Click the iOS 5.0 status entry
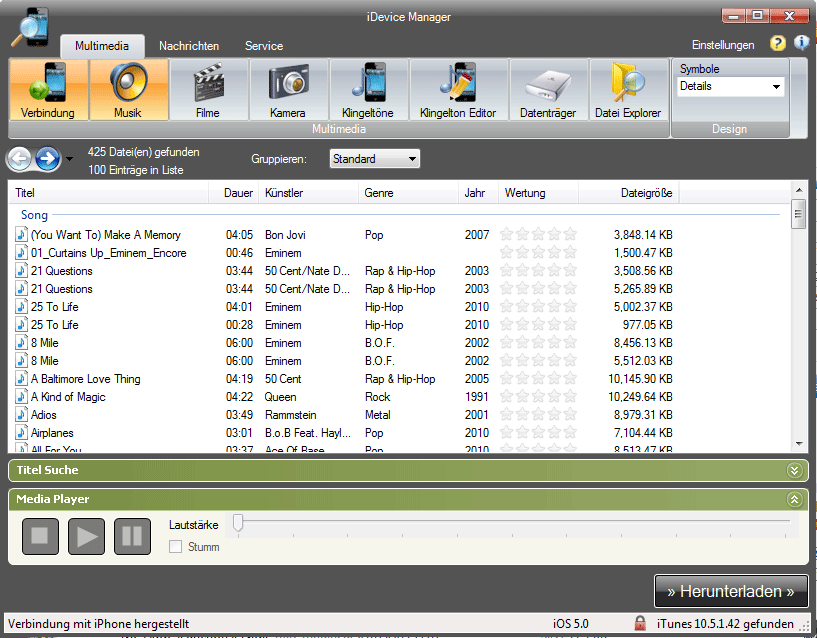Viewport: 817px width, 638px height. click(x=571, y=623)
